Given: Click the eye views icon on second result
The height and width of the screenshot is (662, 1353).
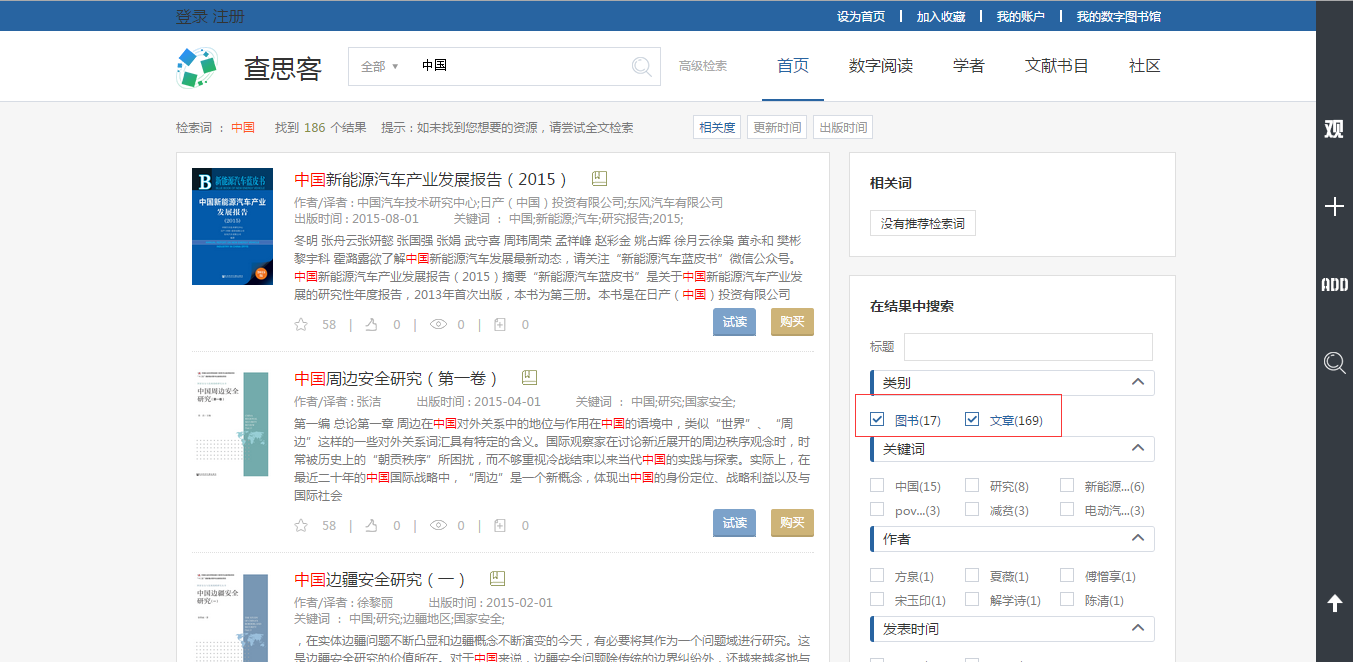Looking at the screenshot, I should [x=437, y=525].
